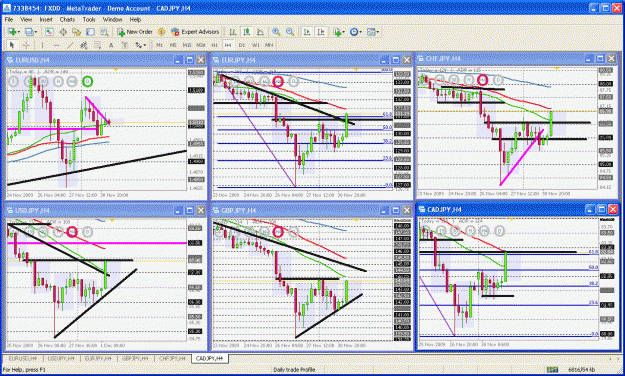625x376 pixels.
Task: Select the Fibonacci Retracement tool
Action: (x=97, y=45)
